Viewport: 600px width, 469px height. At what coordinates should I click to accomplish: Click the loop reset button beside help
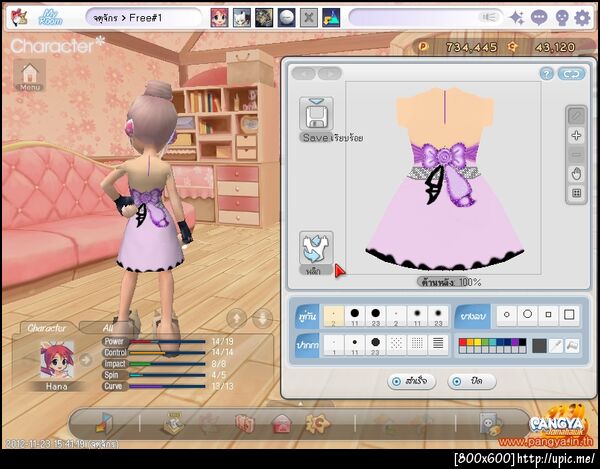[x=571, y=74]
